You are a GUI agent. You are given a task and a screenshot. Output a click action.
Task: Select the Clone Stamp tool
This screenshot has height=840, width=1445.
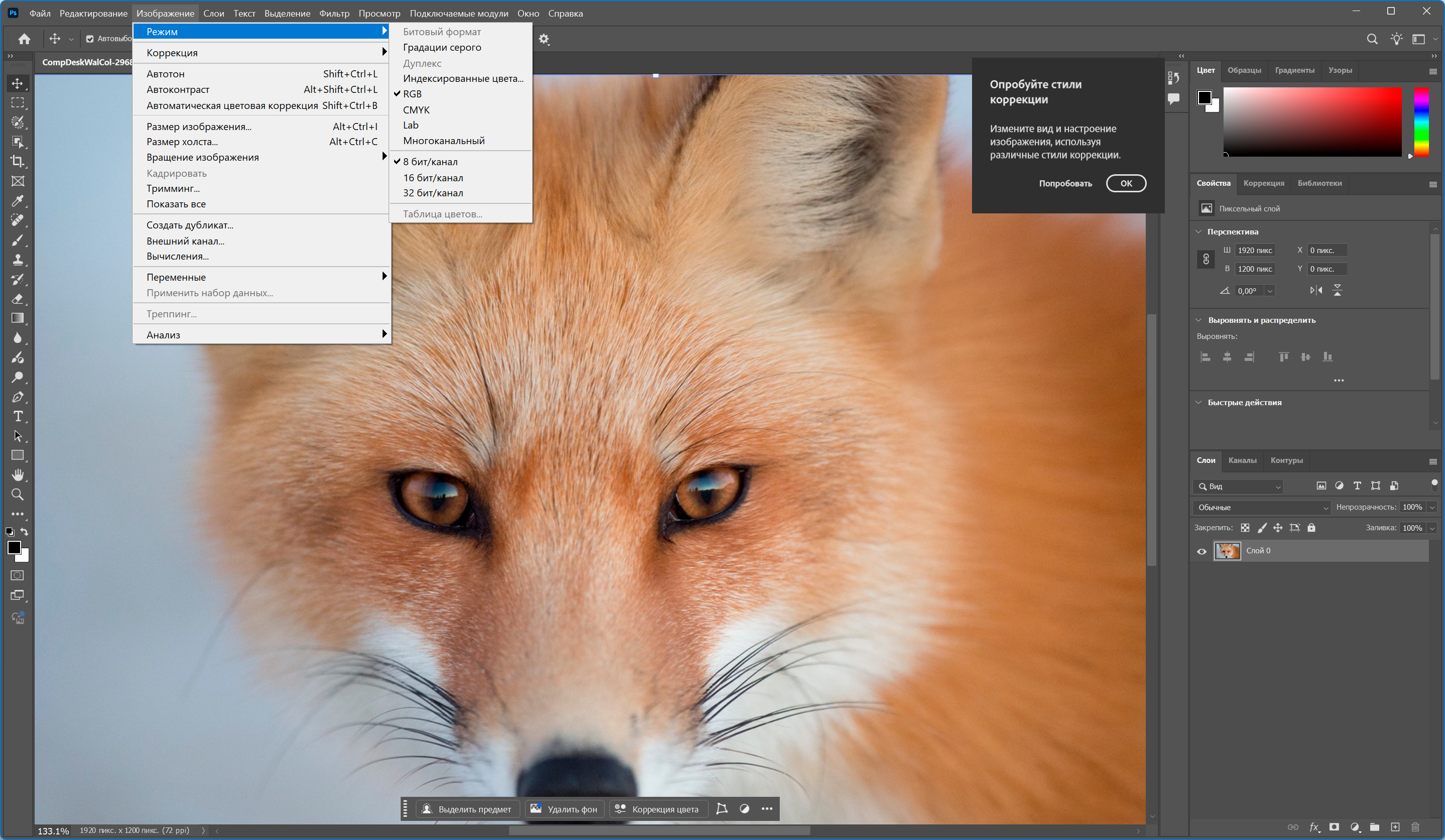click(x=18, y=260)
